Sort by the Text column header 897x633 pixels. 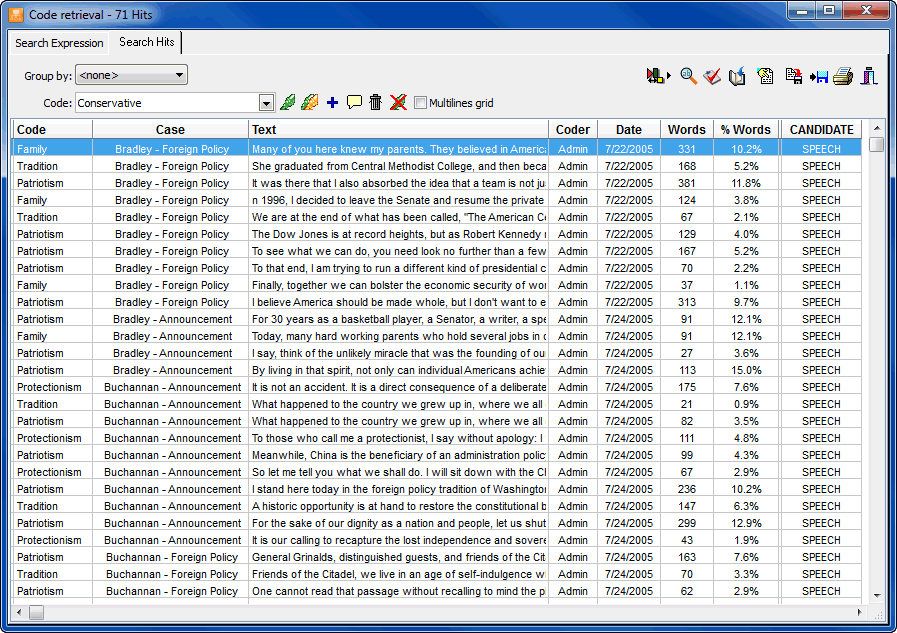[398, 130]
